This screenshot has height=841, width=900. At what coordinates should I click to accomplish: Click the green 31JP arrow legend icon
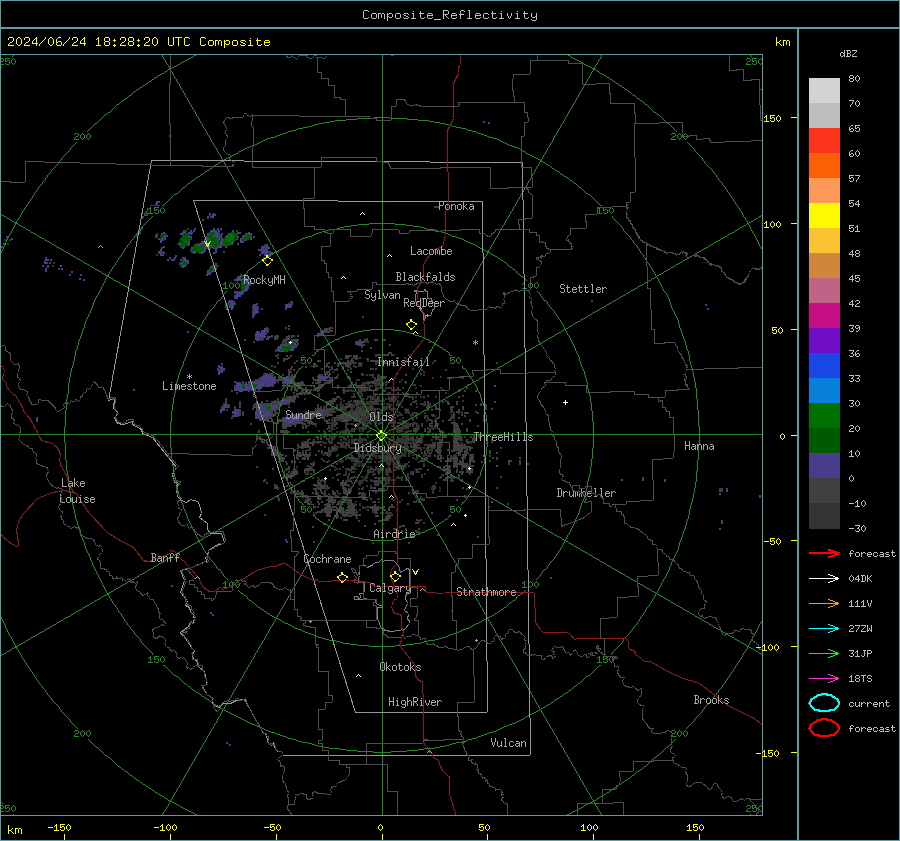[x=824, y=653]
